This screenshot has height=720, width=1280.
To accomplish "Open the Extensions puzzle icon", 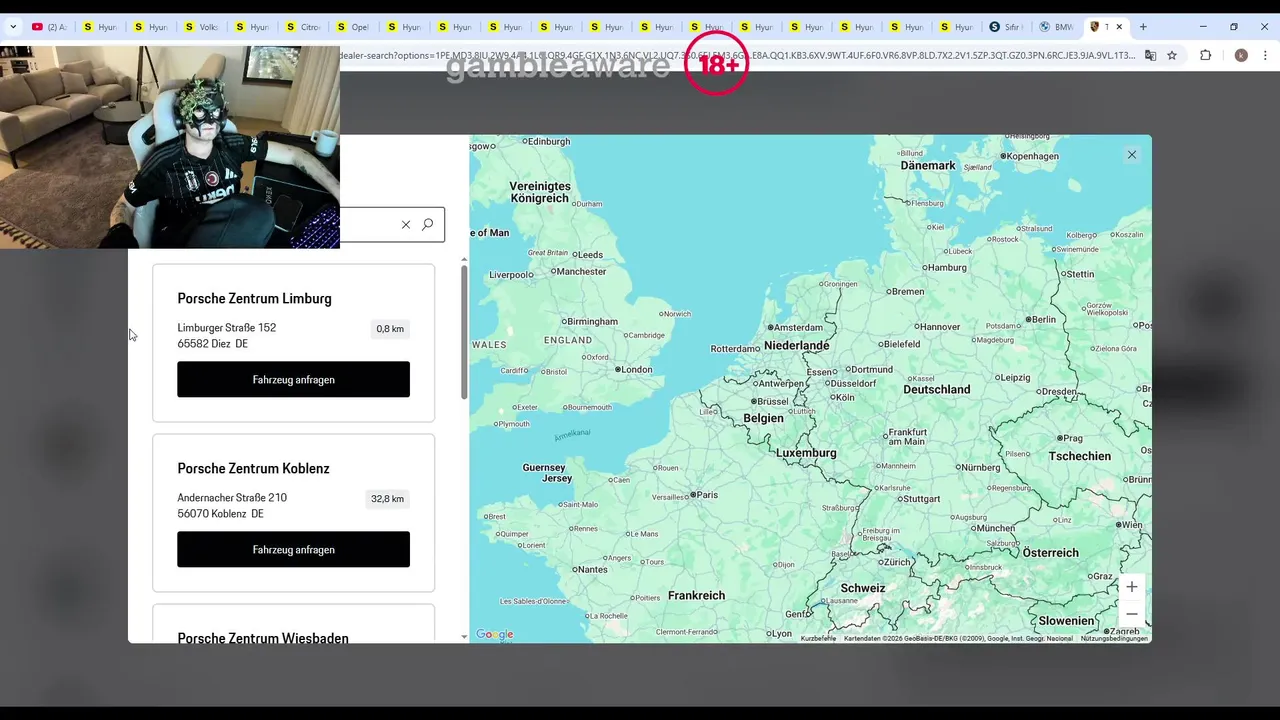I will tap(1205, 55).
